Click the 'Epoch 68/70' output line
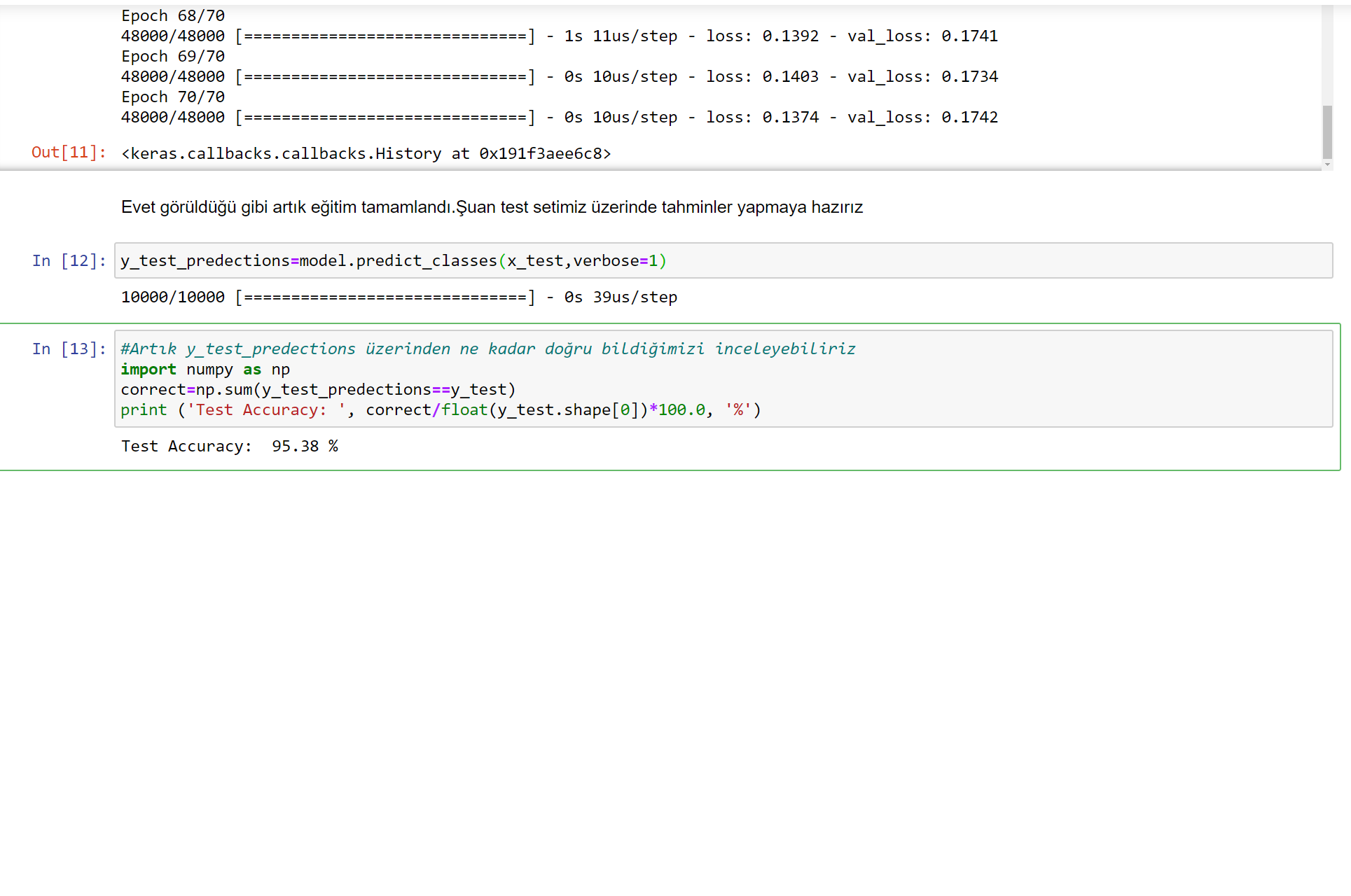Image resolution: width=1351 pixels, height=896 pixels. tap(173, 15)
